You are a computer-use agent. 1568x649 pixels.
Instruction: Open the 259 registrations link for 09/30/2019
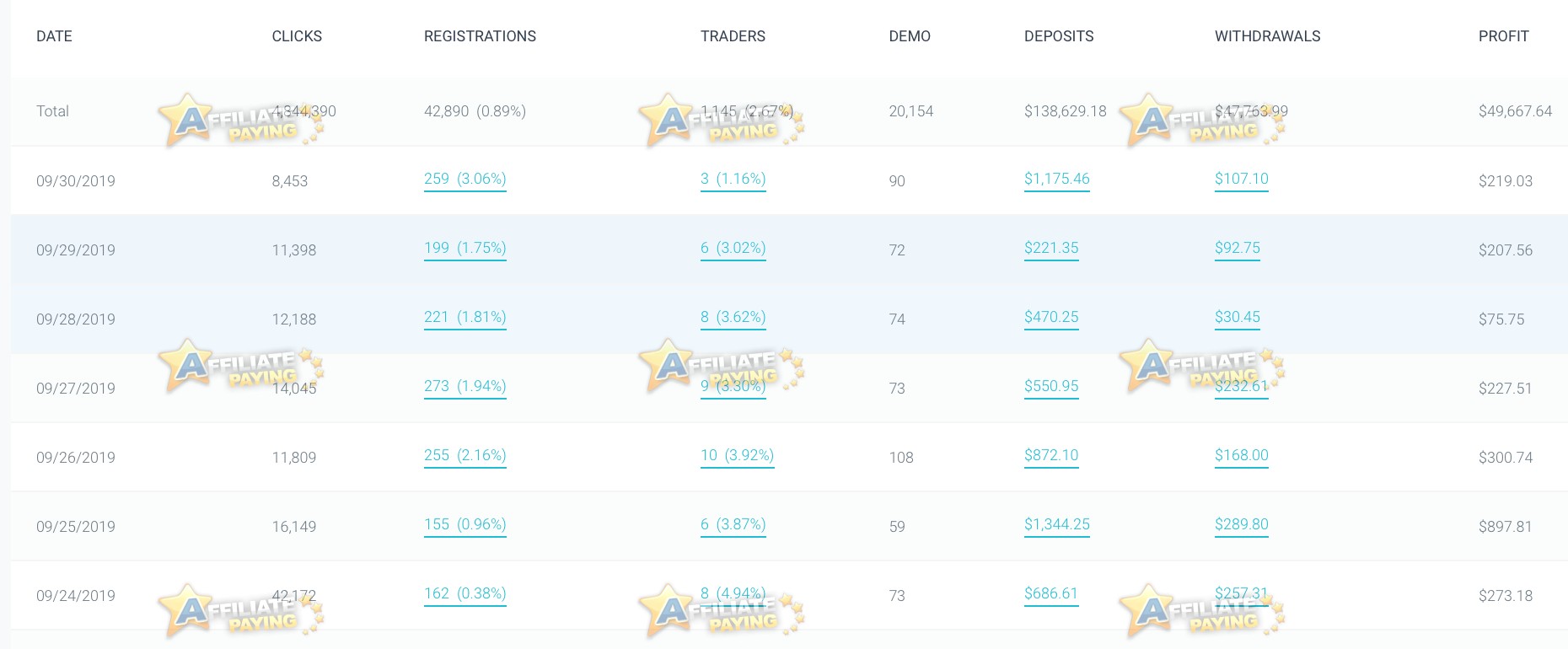(x=464, y=179)
